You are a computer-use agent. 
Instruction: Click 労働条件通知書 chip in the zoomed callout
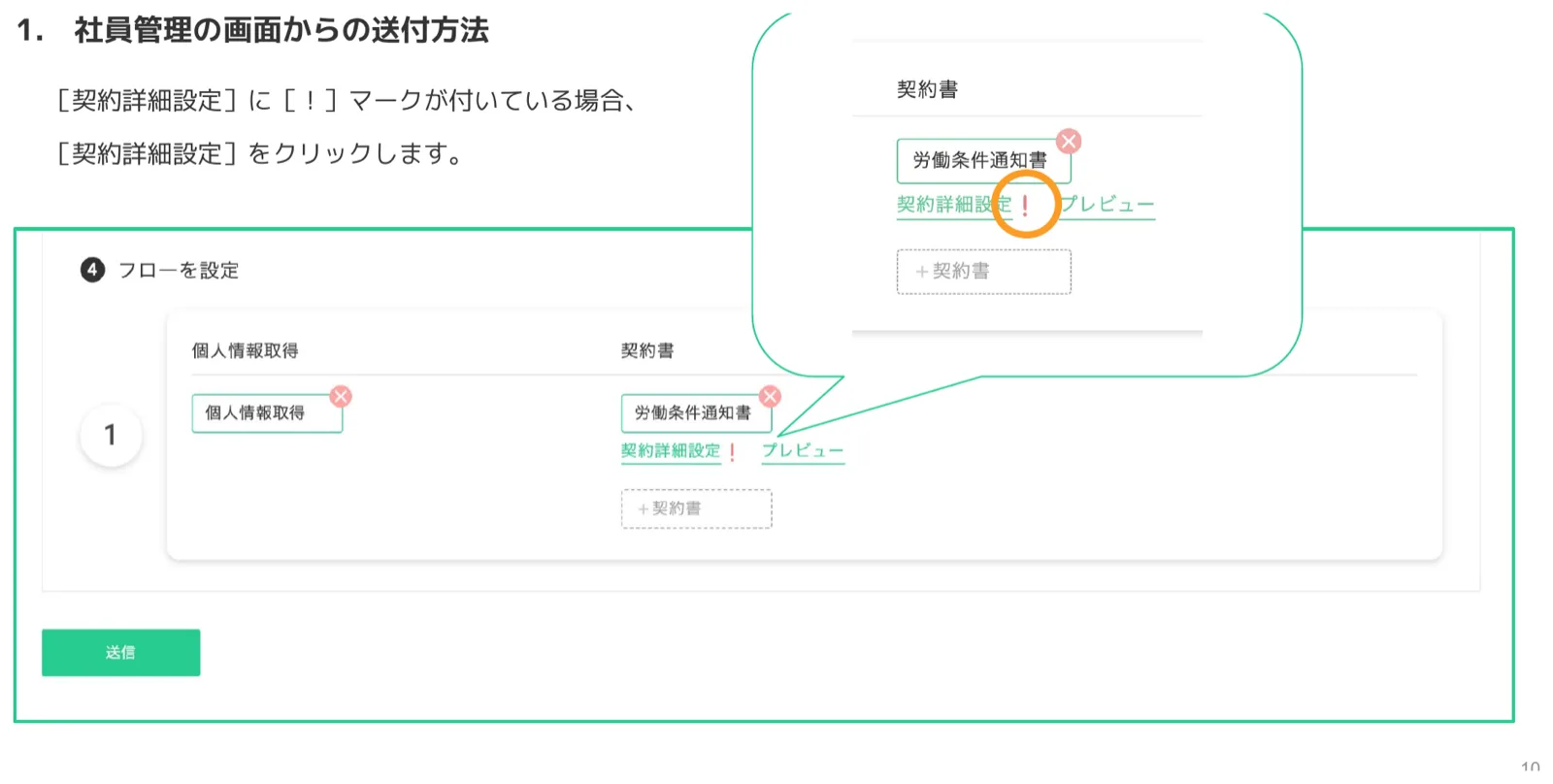click(x=983, y=161)
